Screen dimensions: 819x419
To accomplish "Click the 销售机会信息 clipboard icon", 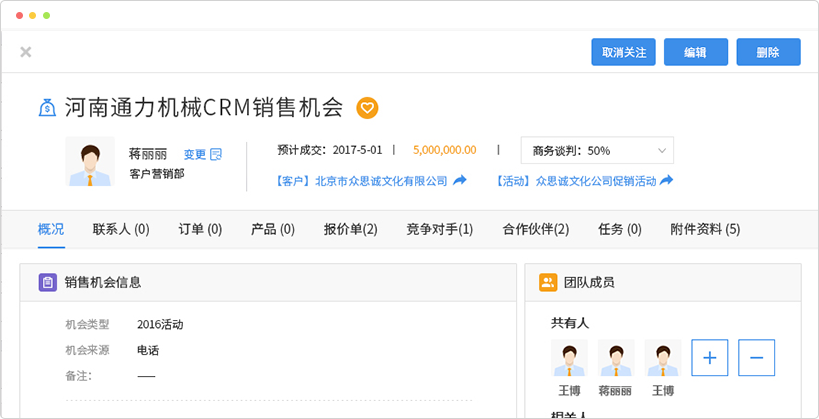I will tap(47, 282).
